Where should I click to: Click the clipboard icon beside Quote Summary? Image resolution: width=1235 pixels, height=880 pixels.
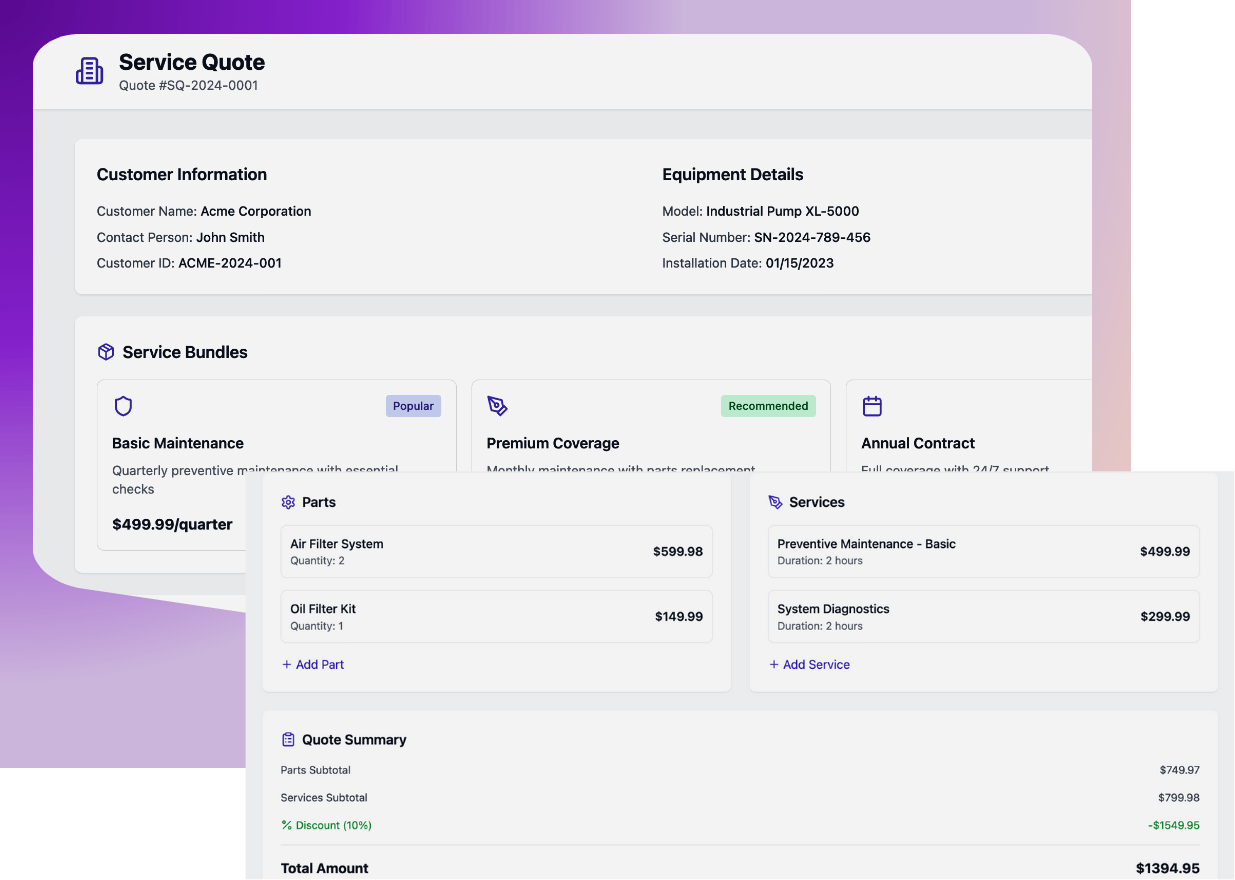tap(289, 740)
